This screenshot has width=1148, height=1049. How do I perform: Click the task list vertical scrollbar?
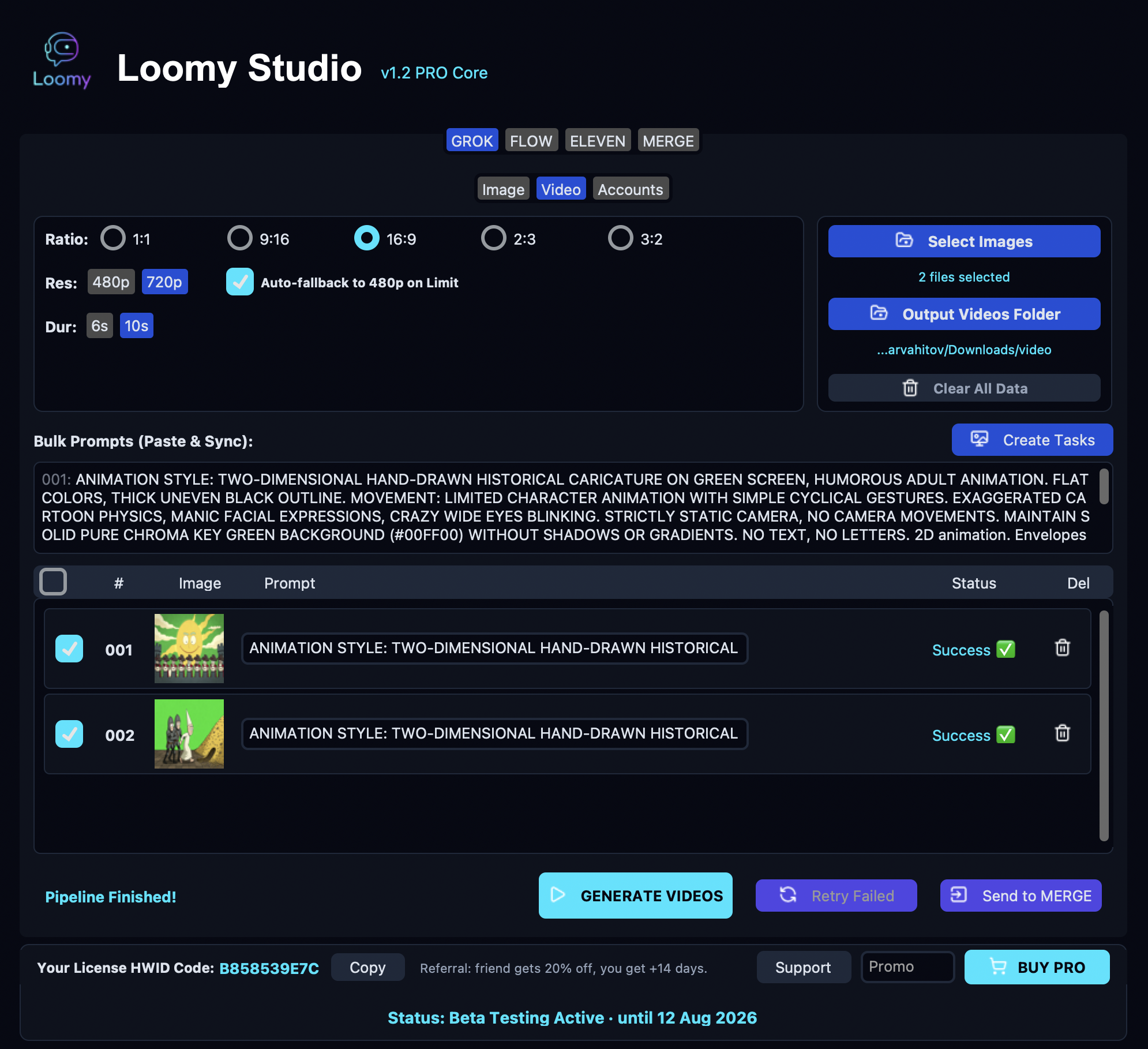(1104, 725)
